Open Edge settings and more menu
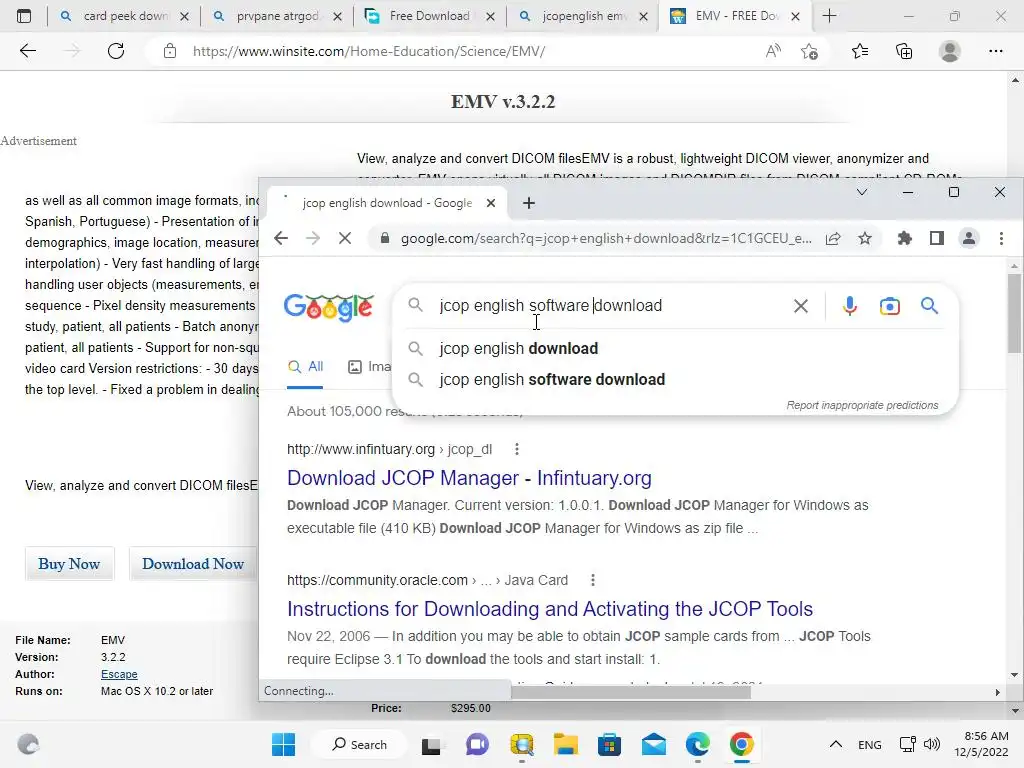Image resolution: width=1024 pixels, height=768 pixels. 995,51
